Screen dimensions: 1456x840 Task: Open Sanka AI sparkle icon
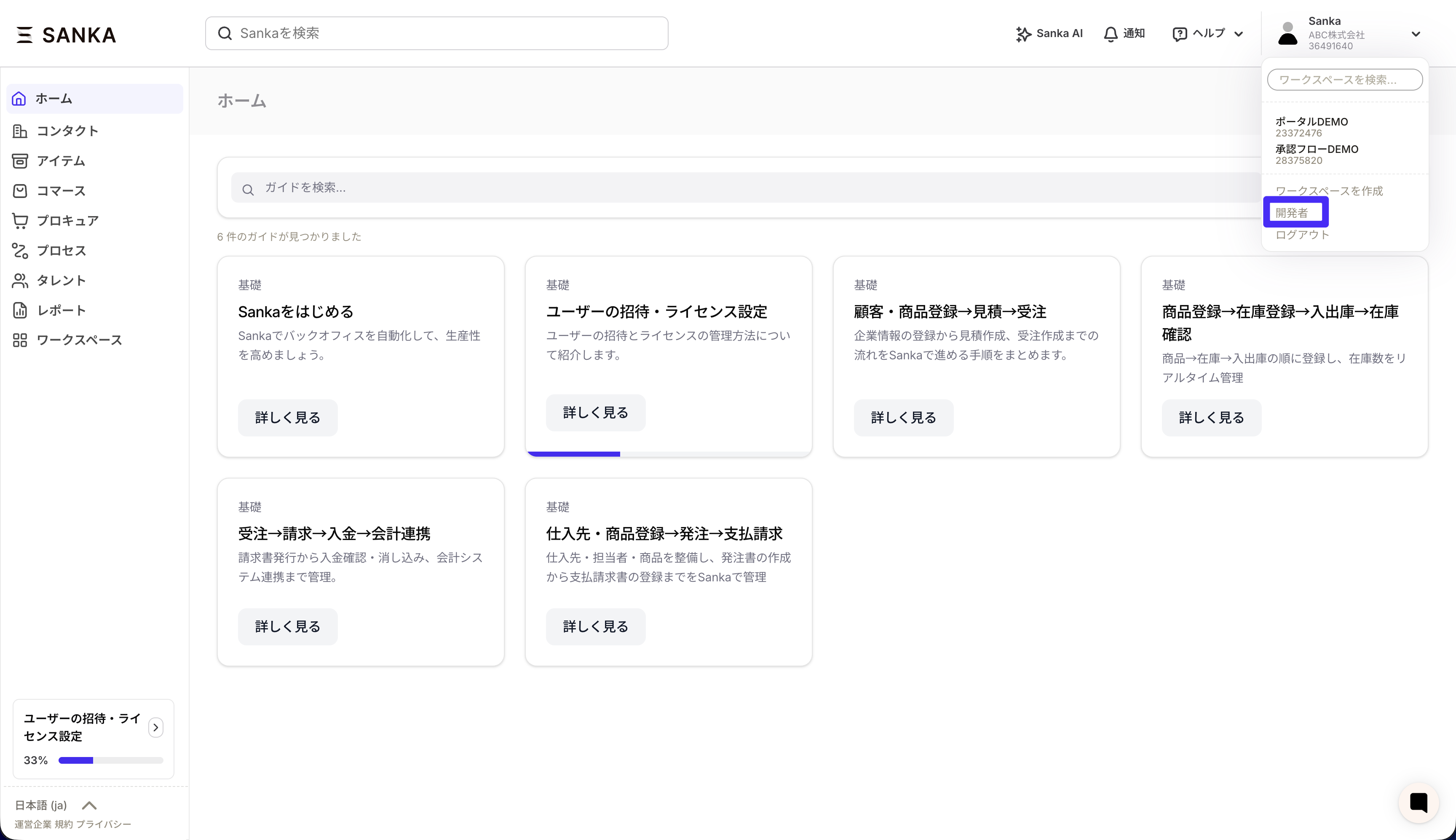(1023, 34)
